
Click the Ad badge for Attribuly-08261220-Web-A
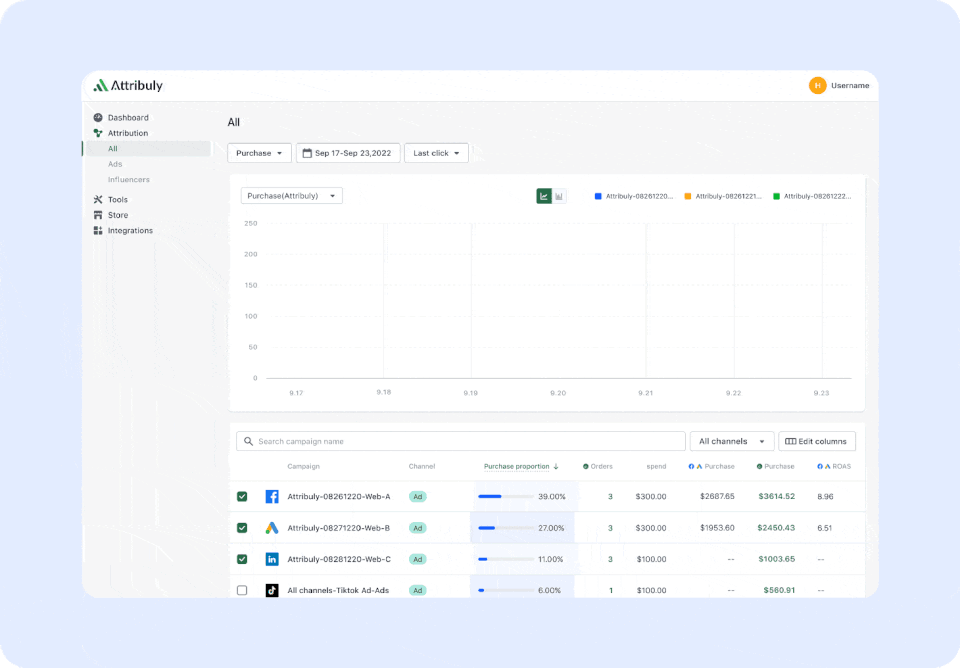418,497
